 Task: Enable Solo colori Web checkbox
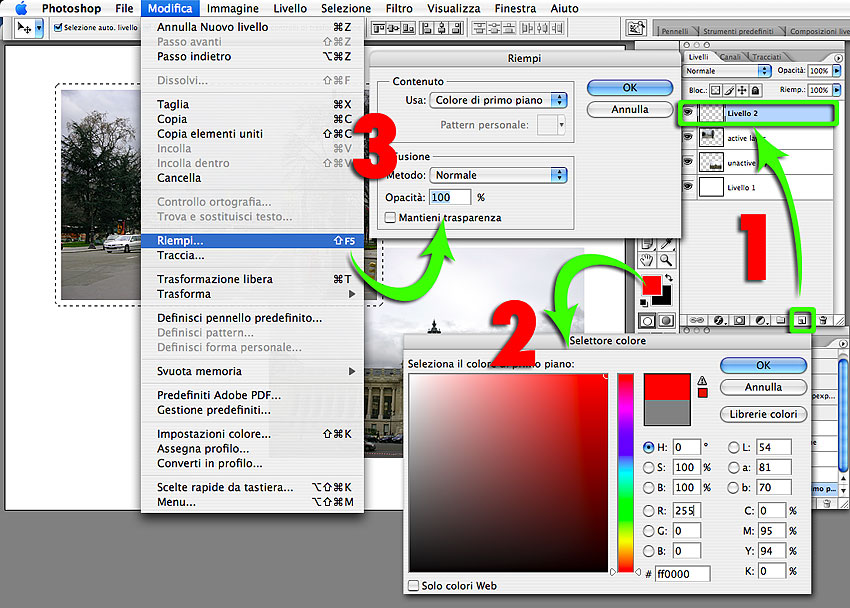[414, 585]
